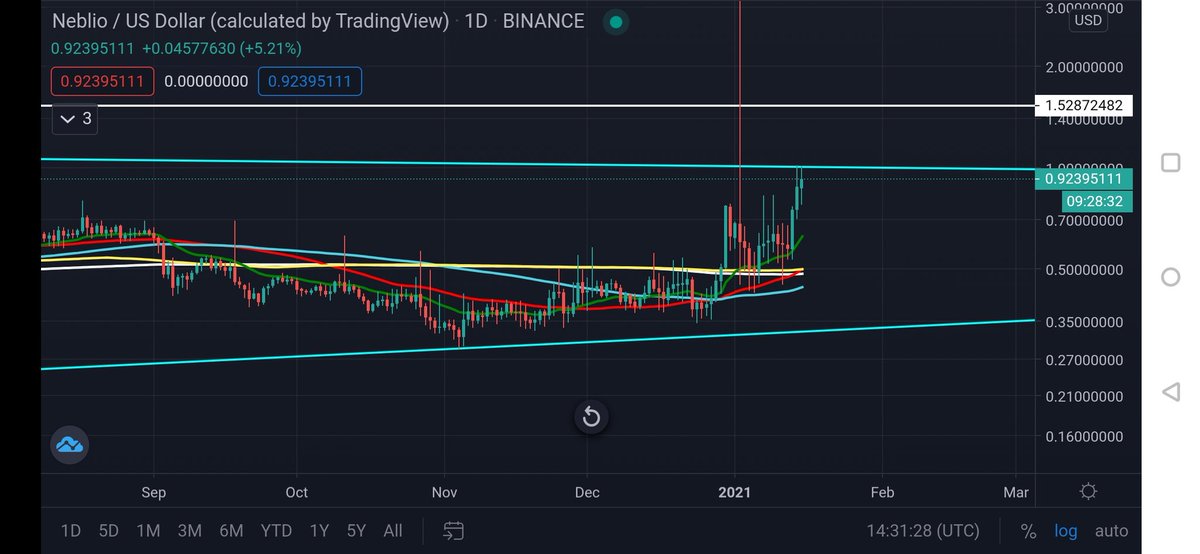Select the 5D time range
Viewport: 1200px width, 554px height.
click(x=110, y=531)
